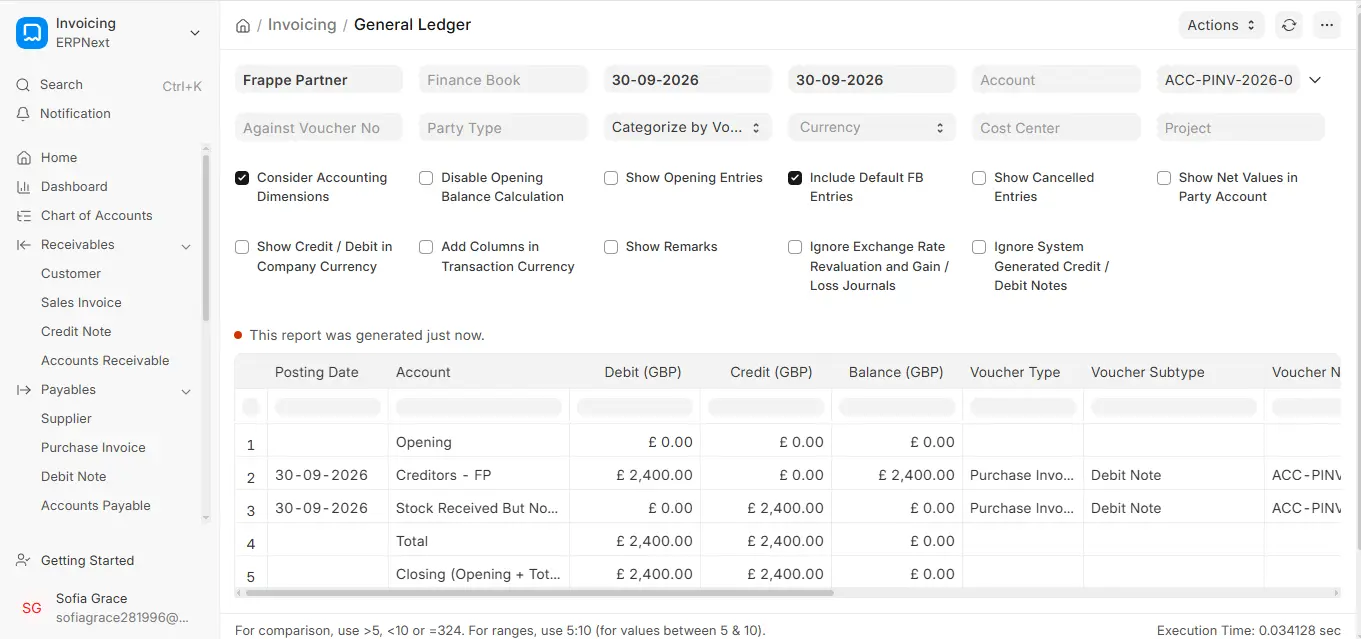Viewport: 1361px width, 639px height.
Task: Click the Against Voucher No field
Action: tap(319, 128)
